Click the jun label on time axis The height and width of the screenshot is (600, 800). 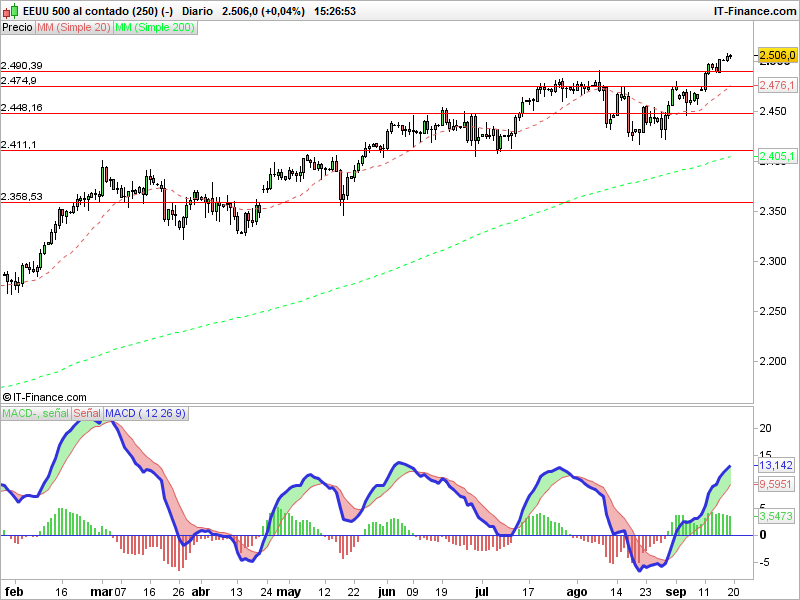[x=387, y=592]
